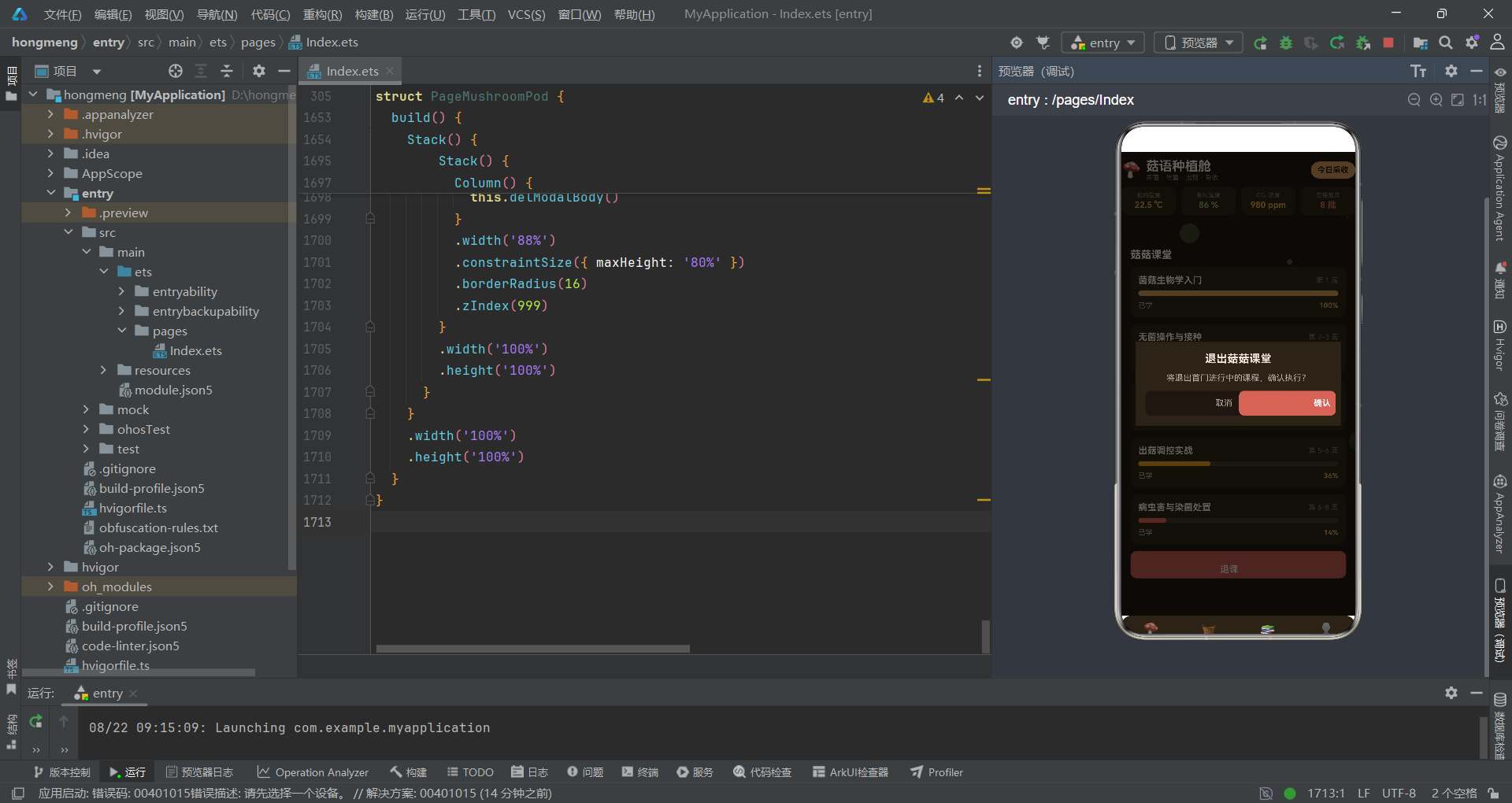Expand the oh_modules folder

tap(50, 587)
